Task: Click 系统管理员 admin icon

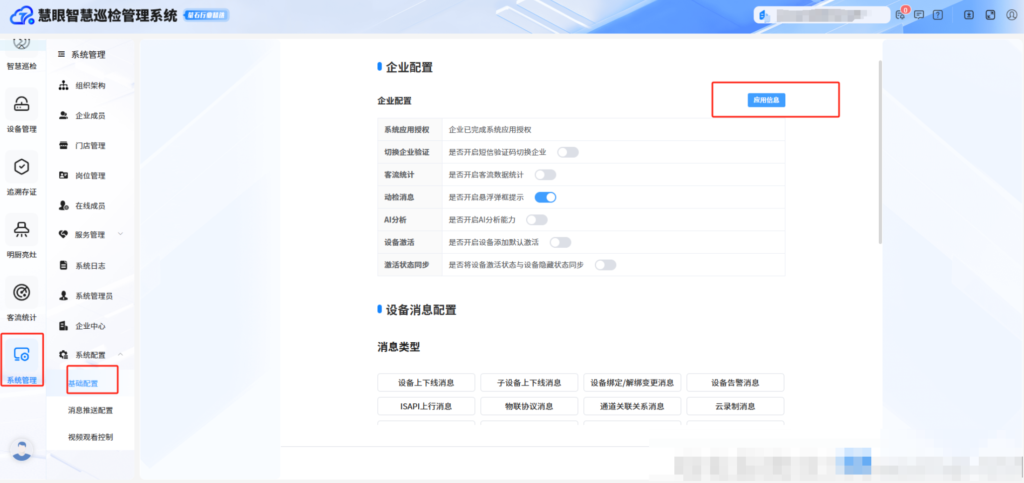Action: point(63,296)
